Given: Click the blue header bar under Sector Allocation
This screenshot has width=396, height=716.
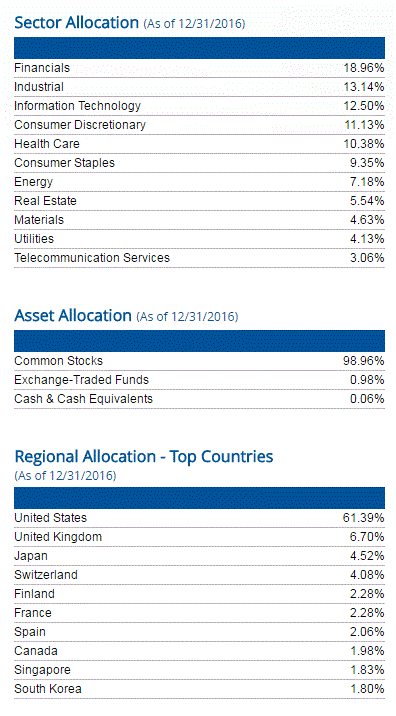Looking at the screenshot, I should pos(199,48).
